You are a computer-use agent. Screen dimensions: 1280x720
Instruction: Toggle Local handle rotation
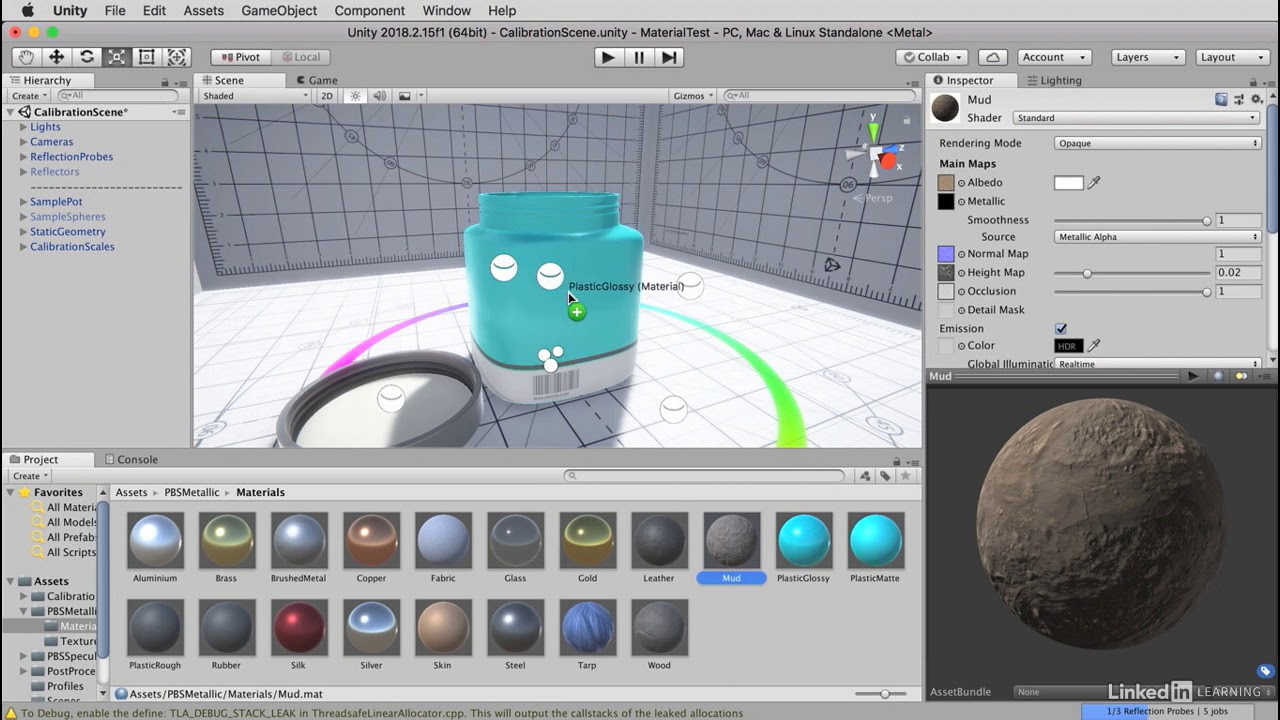pos(300,57)
